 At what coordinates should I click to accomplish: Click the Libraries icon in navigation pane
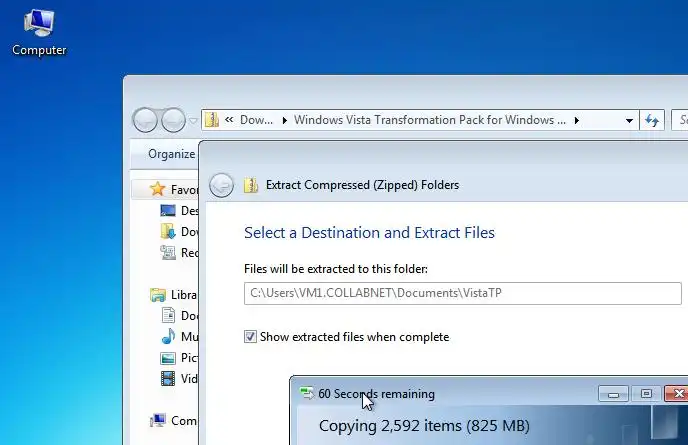(158, 294)
